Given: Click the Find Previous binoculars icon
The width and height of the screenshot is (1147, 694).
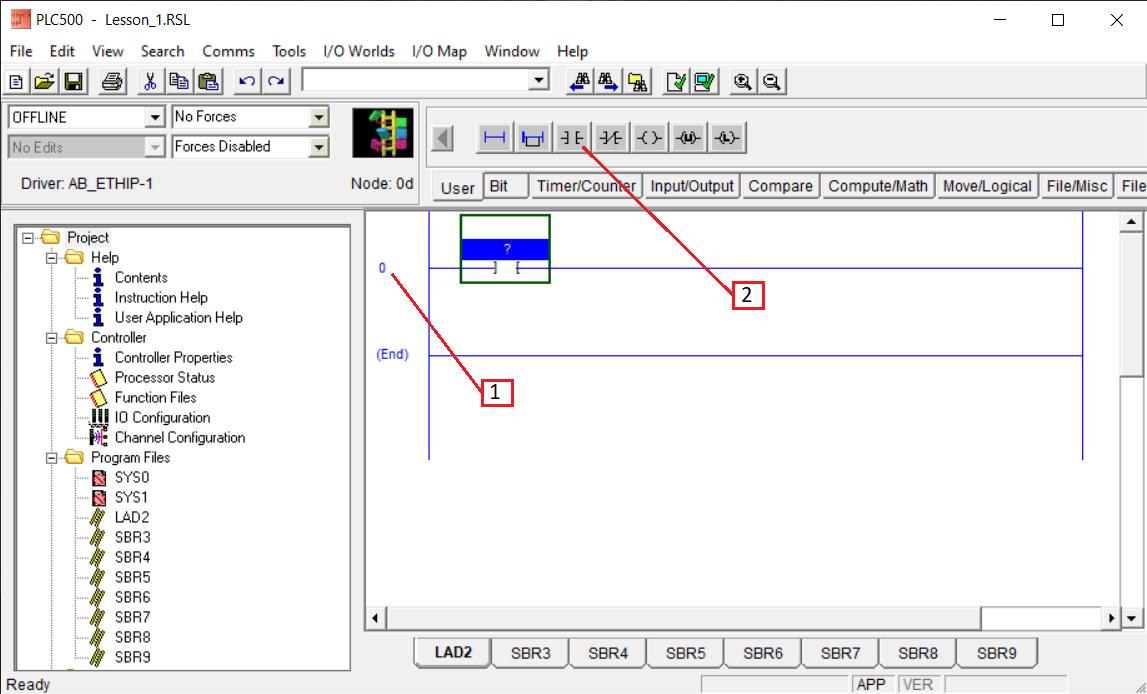Looking at the screenshot, I should 579,81.
